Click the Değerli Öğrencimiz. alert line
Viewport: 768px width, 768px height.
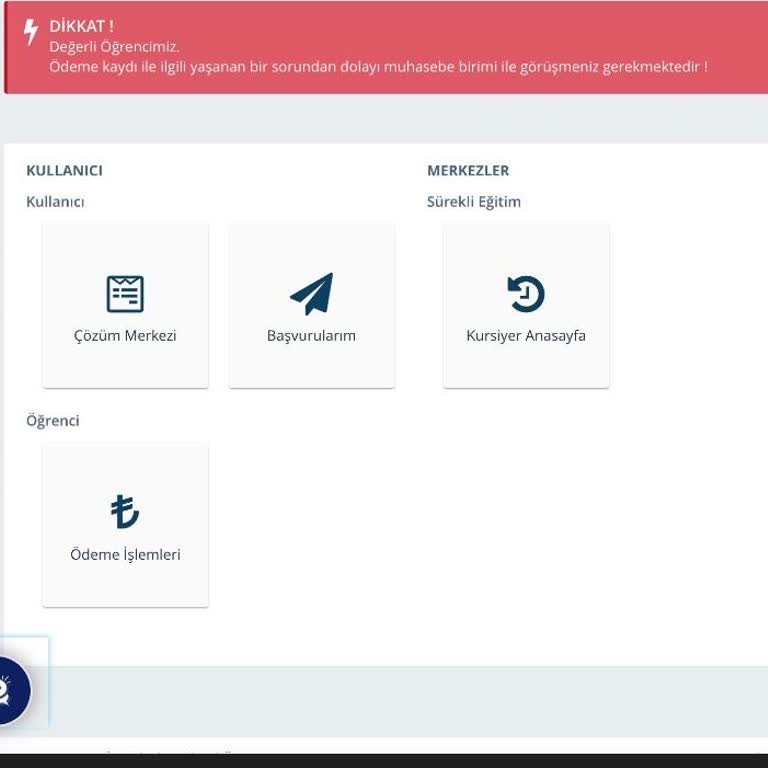point(114,47)
